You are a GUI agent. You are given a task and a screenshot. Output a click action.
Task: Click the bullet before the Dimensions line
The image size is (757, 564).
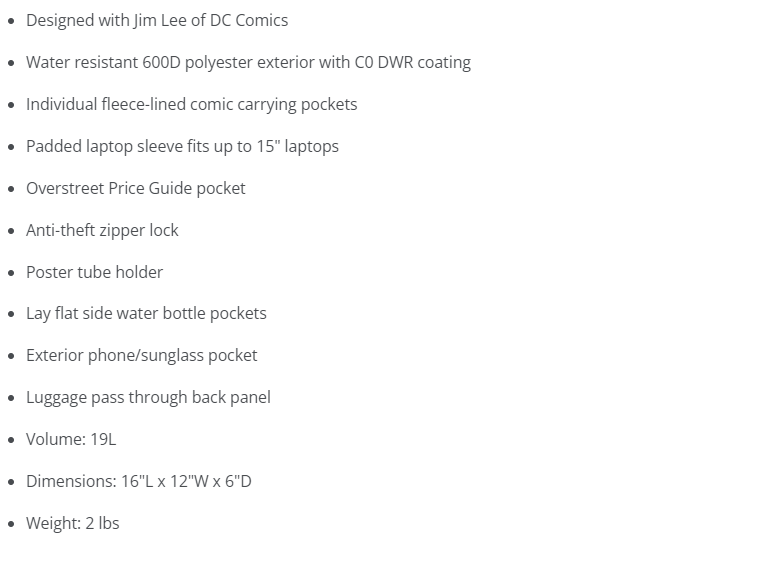tap(11, 482)
